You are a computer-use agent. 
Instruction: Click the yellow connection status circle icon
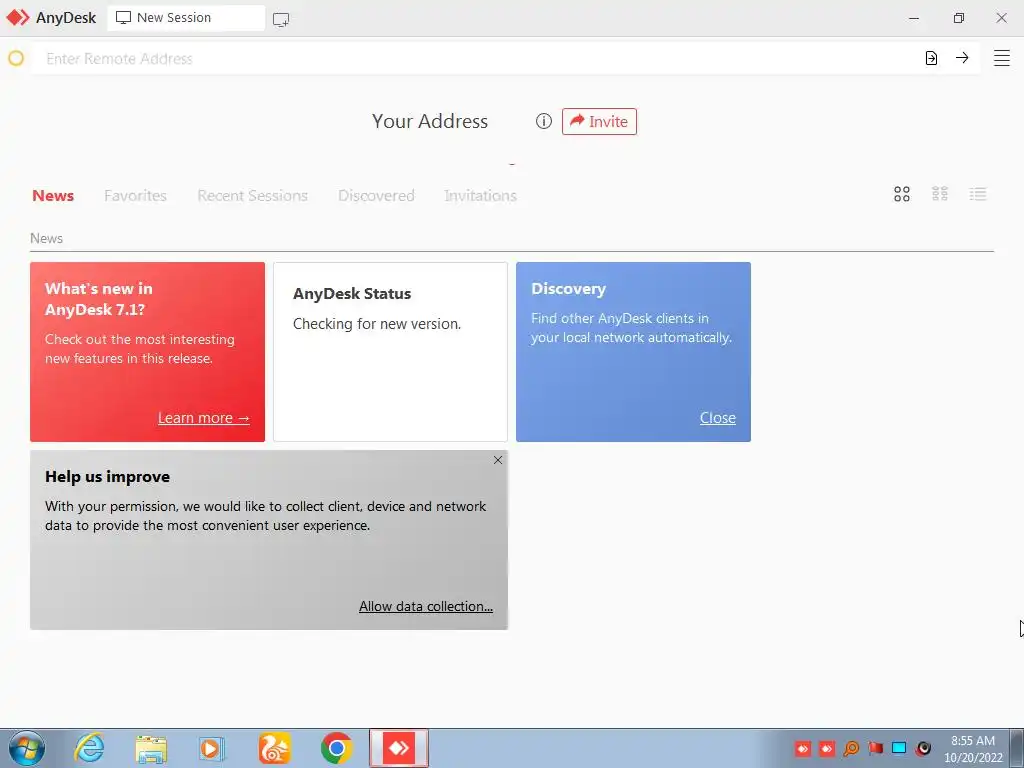pos(16,58)
